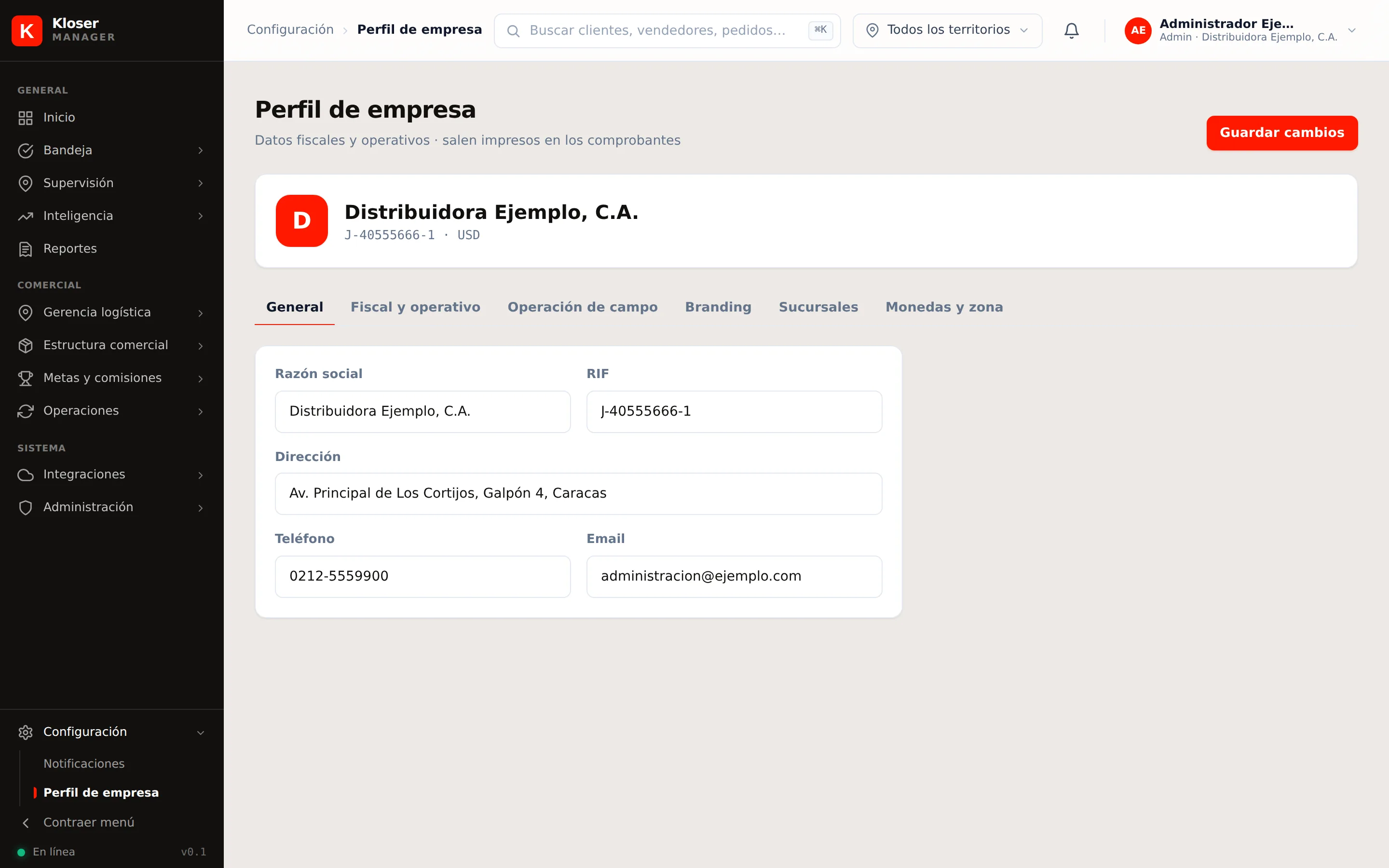Click the Administración shield icon
The image size is (1389, 868).
point(25,507)
